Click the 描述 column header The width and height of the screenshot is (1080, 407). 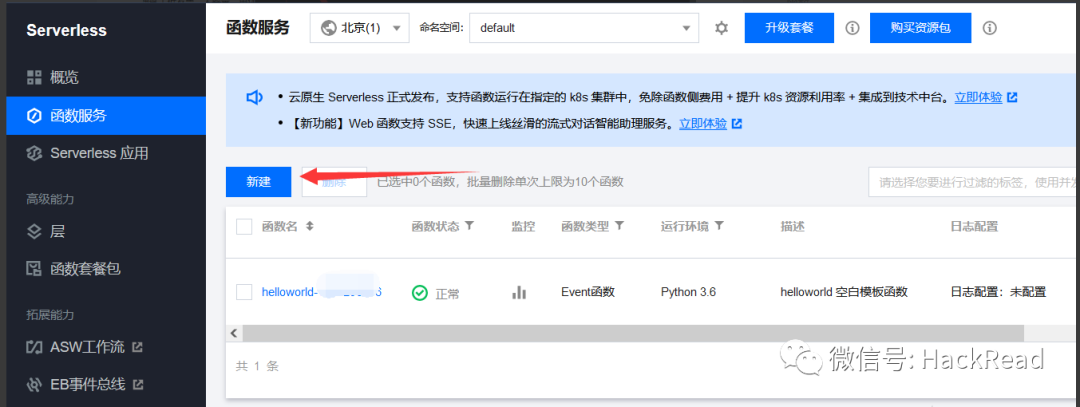(792, 226)
